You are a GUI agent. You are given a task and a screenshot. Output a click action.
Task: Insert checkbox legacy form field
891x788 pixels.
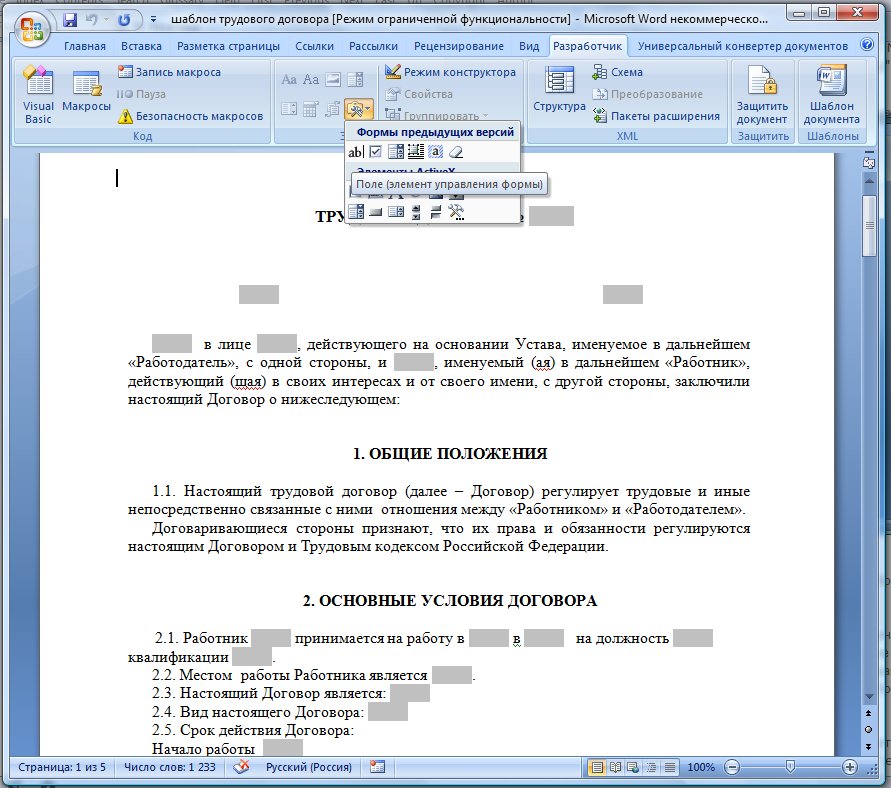point(375,152)
